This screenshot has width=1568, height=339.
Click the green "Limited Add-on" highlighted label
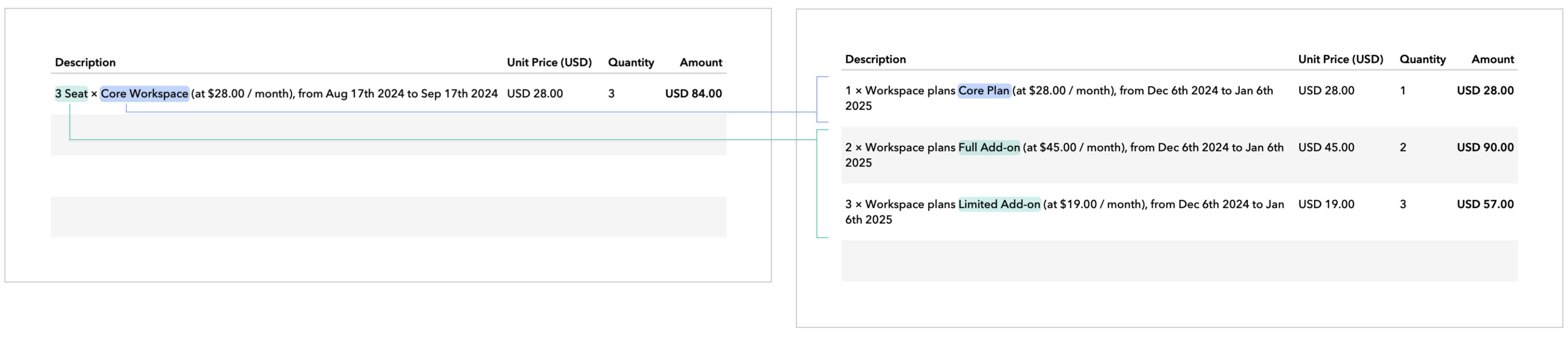pos(999,204)
